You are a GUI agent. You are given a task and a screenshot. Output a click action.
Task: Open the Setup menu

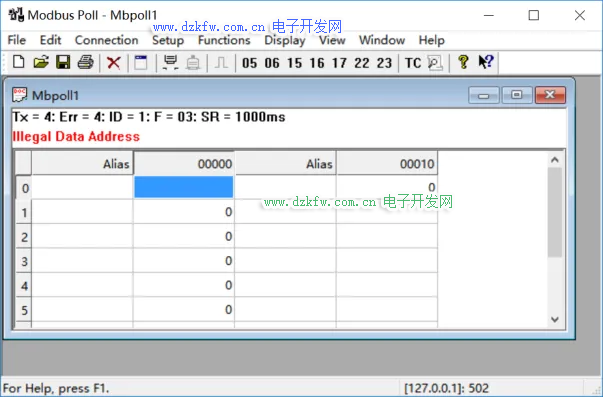pyautogui.click(x=168, y=40)
